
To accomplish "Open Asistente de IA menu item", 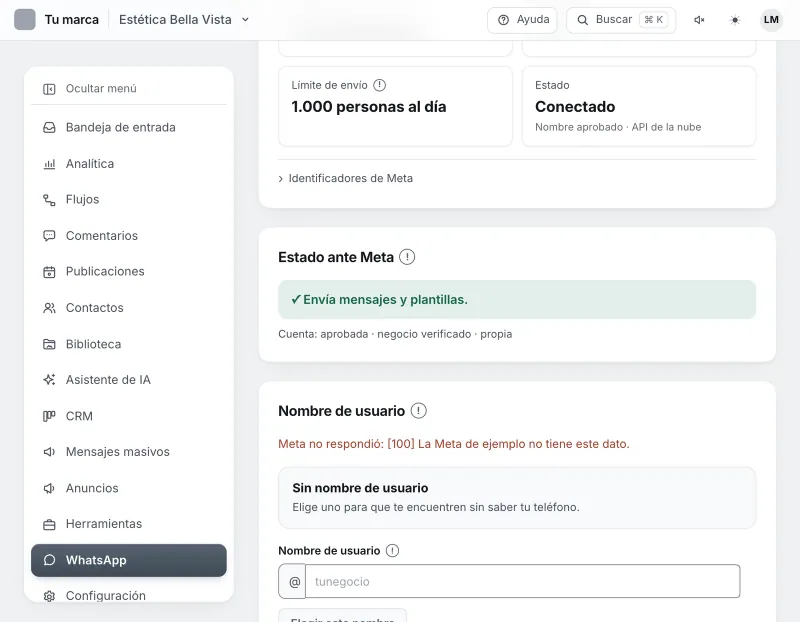I will point(129,380).
